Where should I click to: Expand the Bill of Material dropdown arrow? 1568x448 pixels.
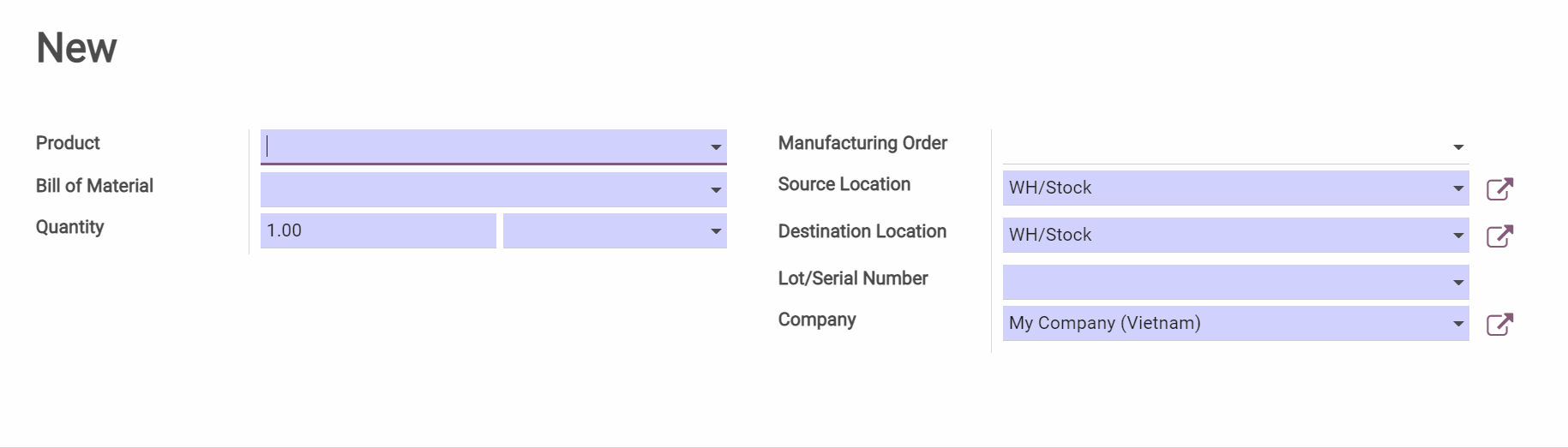pos(716,190)
